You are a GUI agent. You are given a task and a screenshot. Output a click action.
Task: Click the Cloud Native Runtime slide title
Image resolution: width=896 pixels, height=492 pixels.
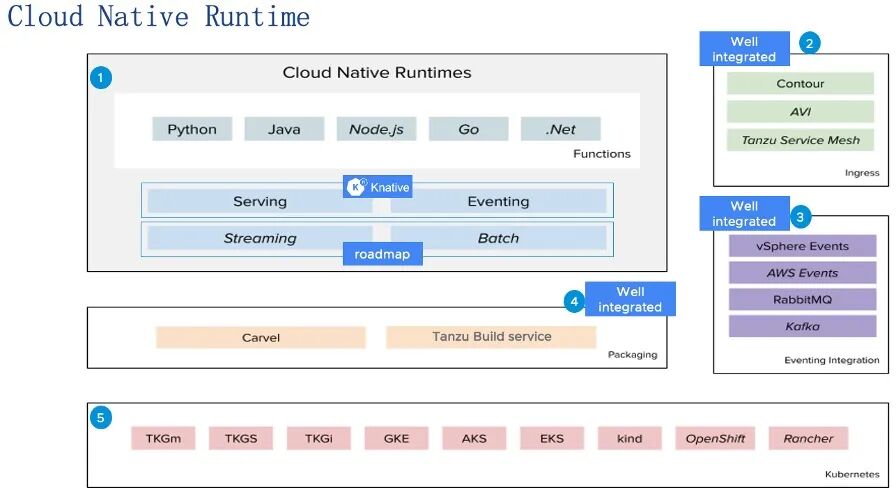(x=158, y=16)
